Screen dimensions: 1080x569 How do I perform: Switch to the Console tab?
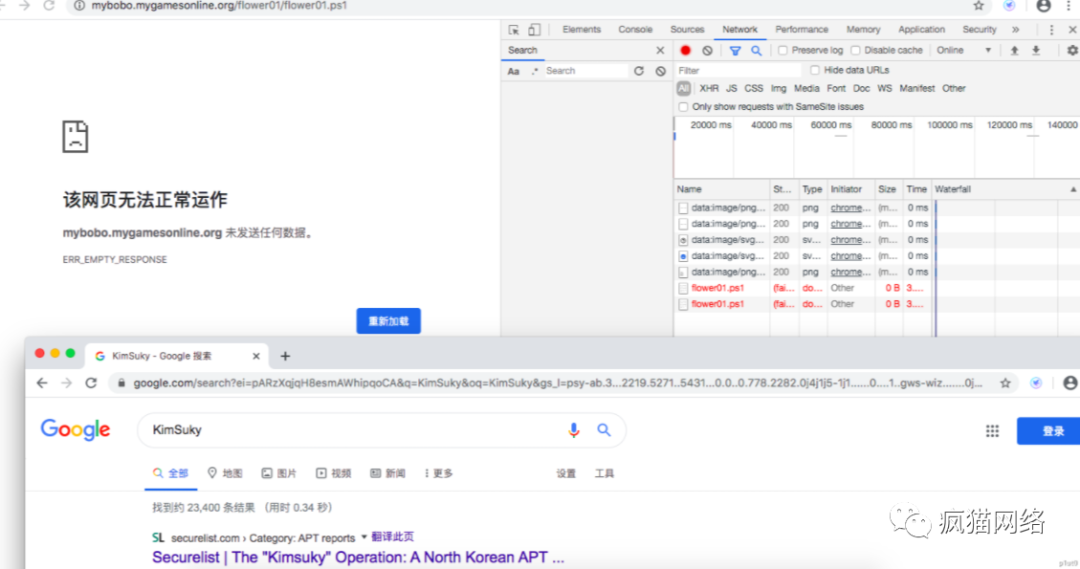tap(635, 30)
